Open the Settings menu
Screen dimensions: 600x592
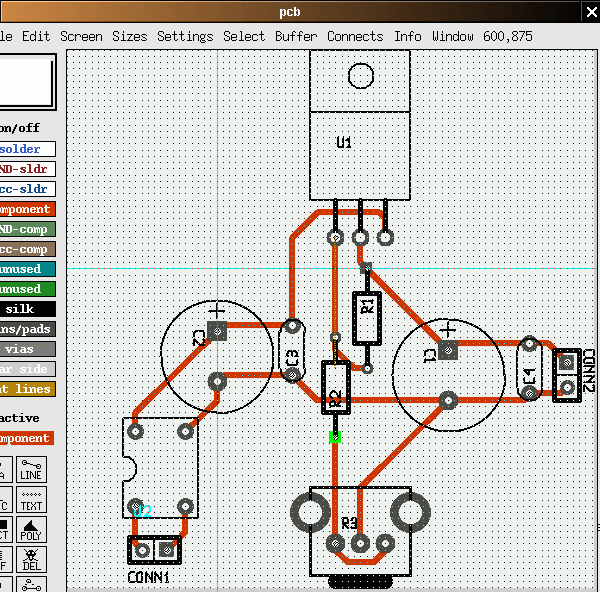[185, 36]
